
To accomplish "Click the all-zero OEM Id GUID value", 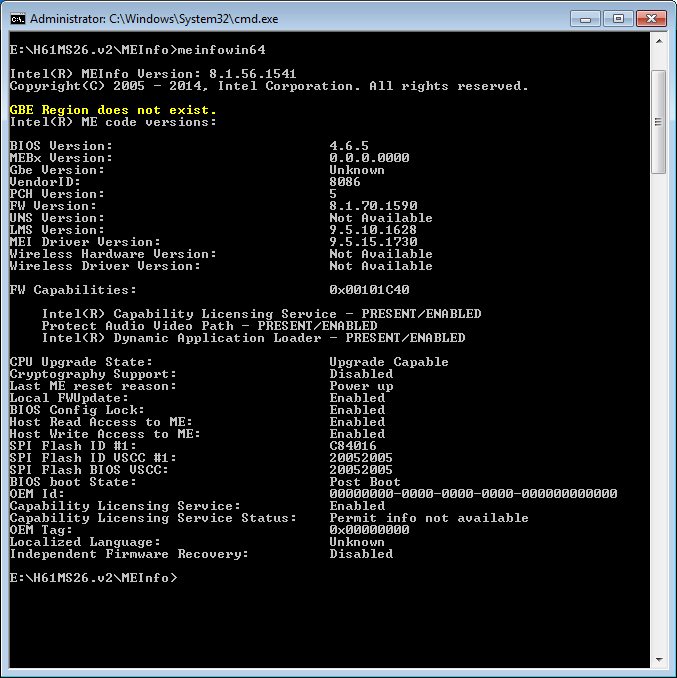I will (473, 494).
